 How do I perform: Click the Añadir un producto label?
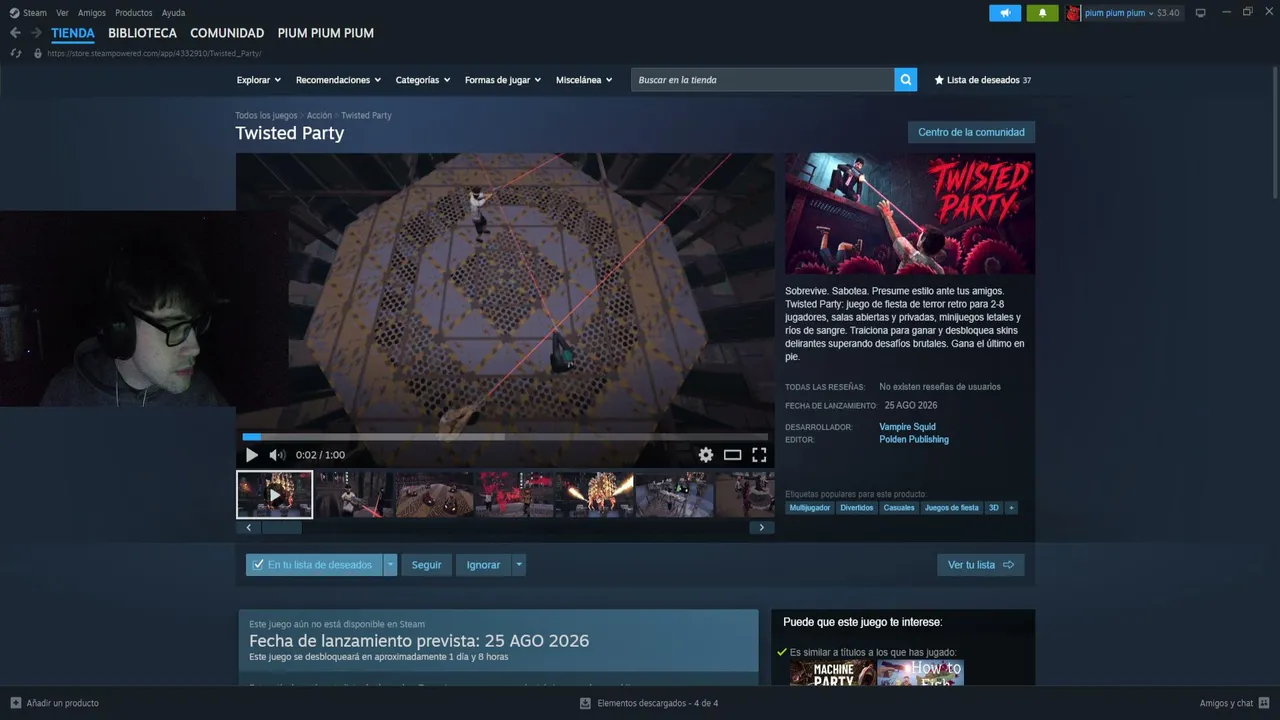pyautogui.click(x=63, y=703)
